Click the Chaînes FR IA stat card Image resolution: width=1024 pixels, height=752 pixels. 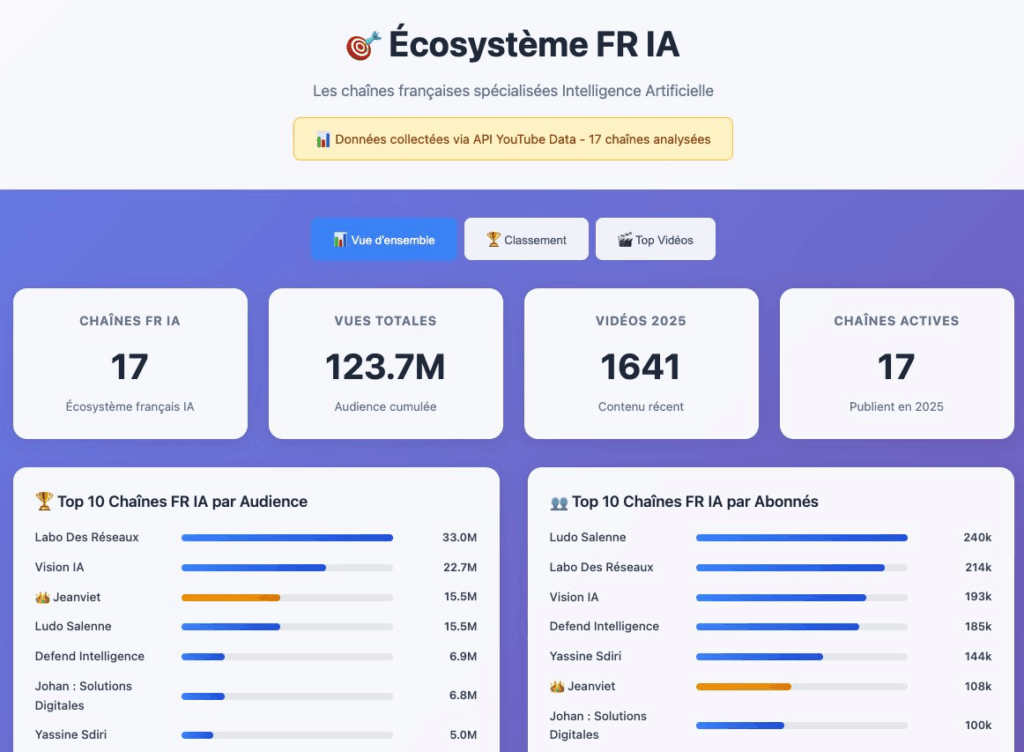coord(130,364)
